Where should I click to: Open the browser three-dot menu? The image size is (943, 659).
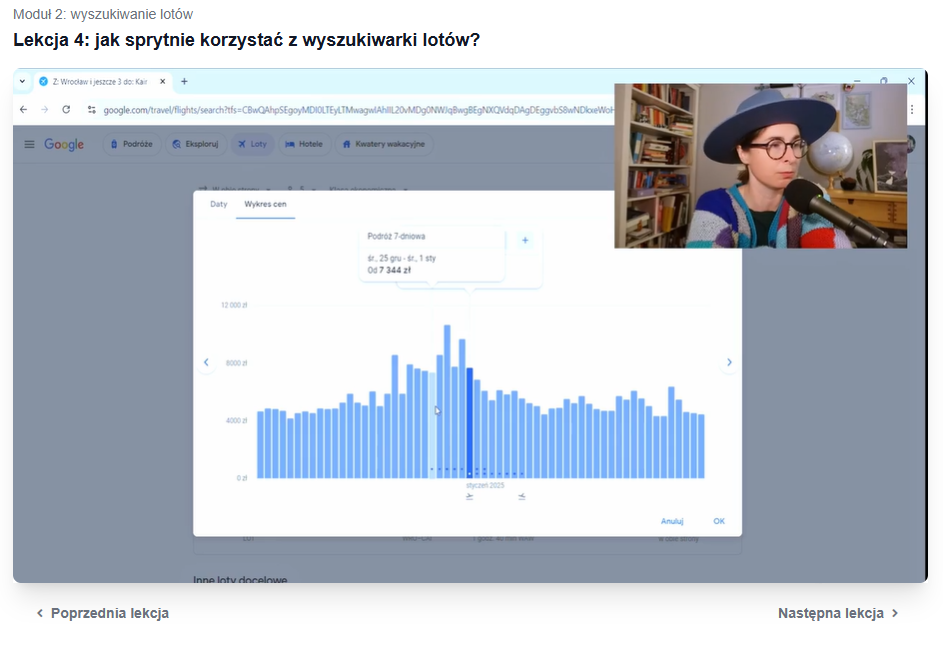911,109
